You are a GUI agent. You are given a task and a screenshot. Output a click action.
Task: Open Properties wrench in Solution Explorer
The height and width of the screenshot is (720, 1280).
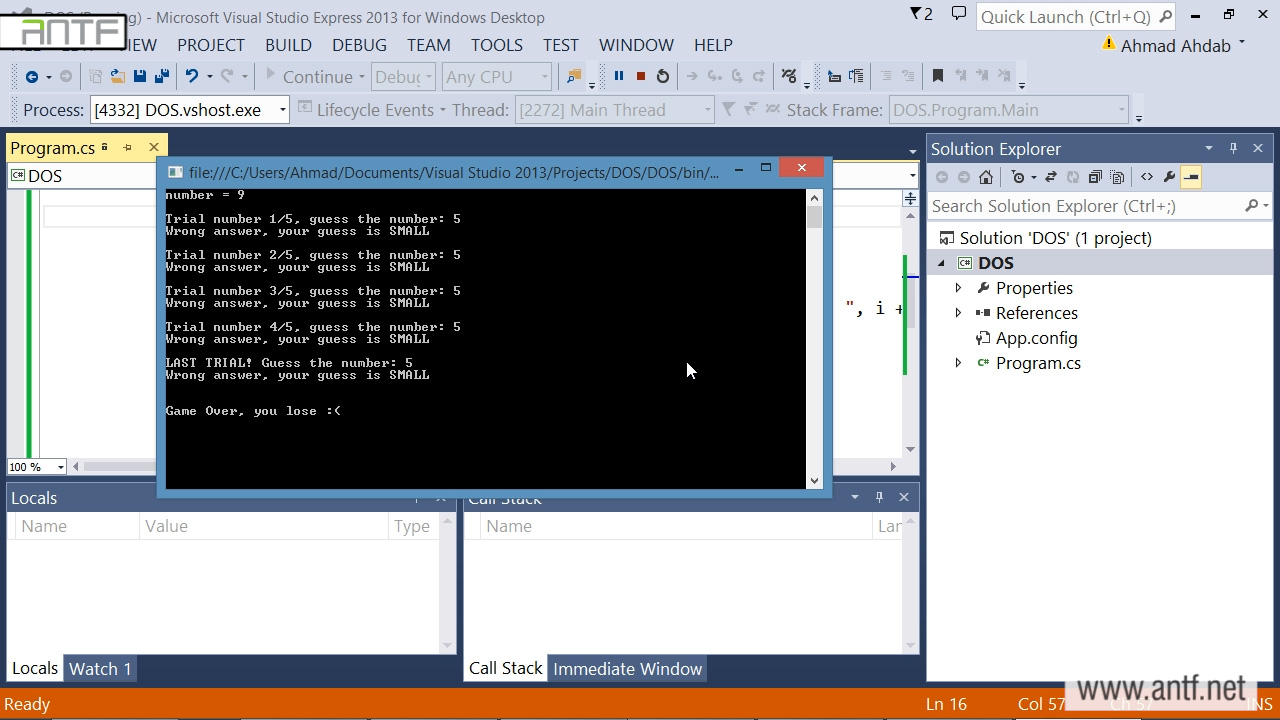1169,177
